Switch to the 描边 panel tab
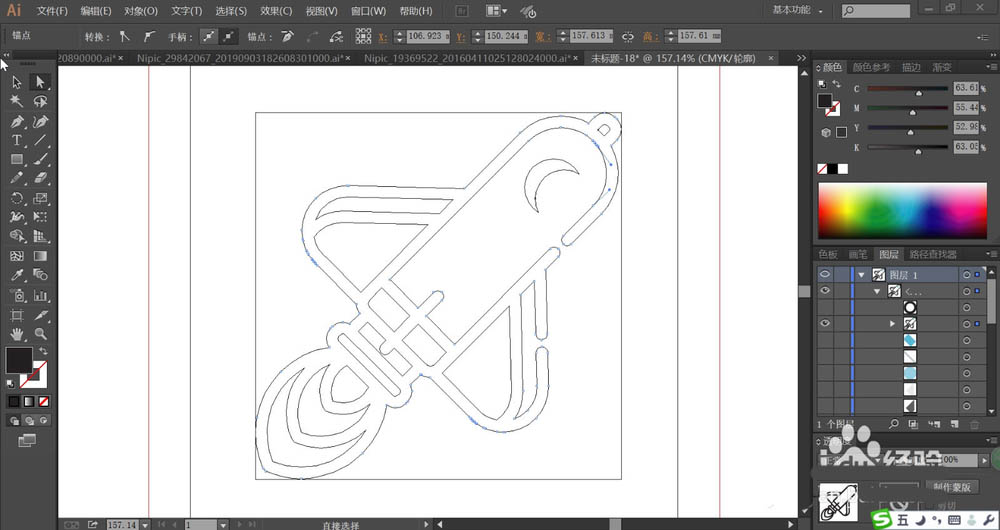1000x530 pixels. click(x=911, y=67)
